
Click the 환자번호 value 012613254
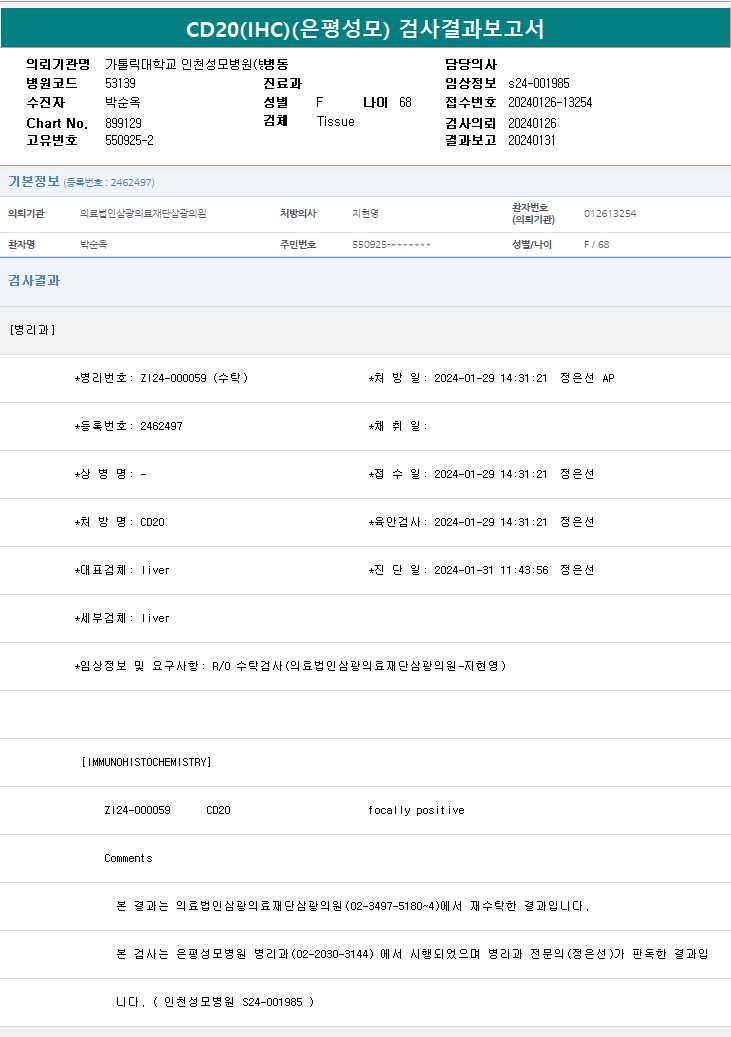tap(609, 213)
